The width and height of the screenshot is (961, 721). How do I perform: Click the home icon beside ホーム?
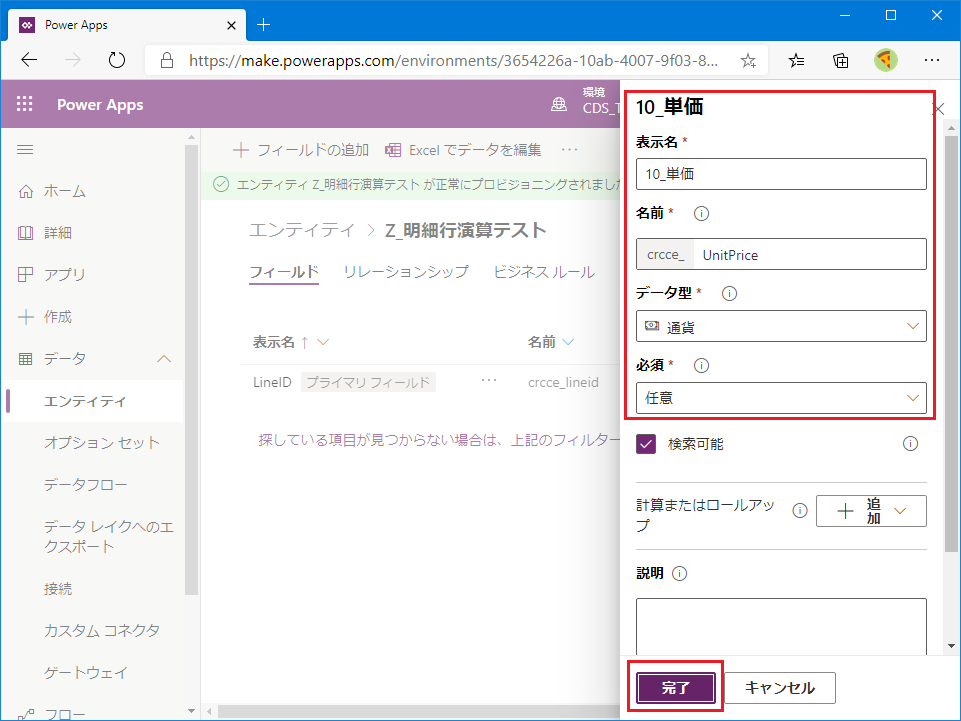point(26,192)
